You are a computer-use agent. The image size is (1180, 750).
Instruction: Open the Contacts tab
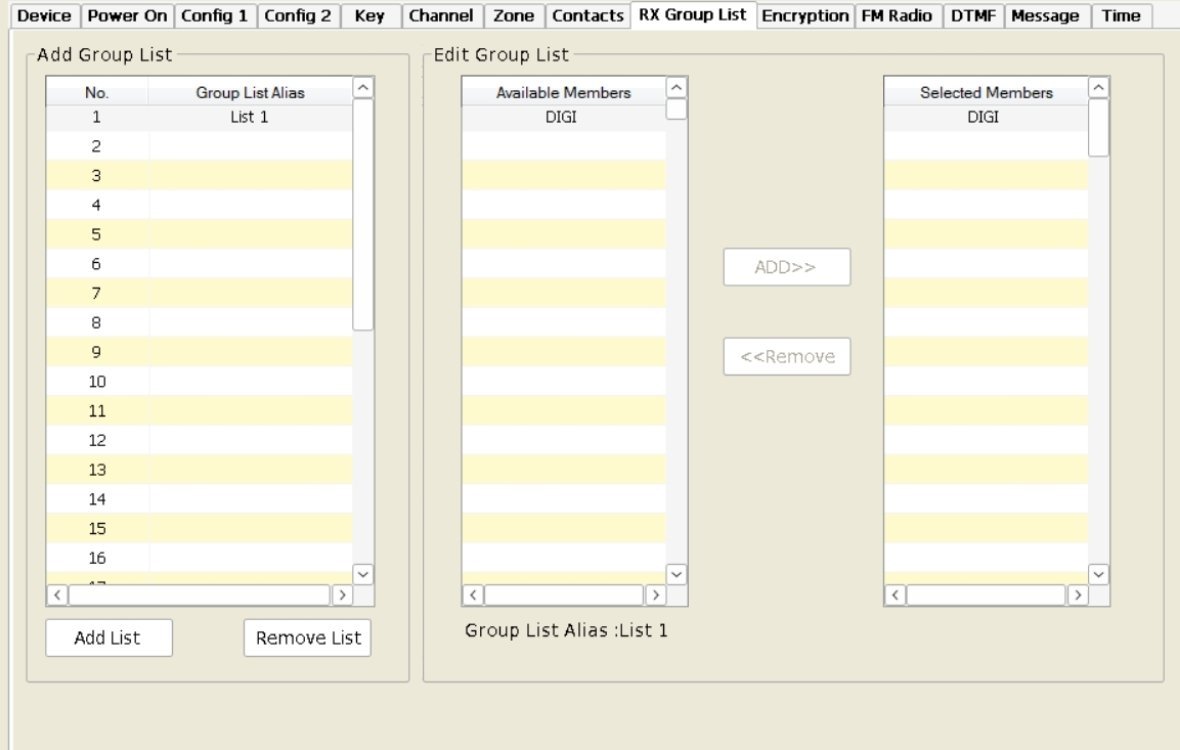[x=588, y=16]
